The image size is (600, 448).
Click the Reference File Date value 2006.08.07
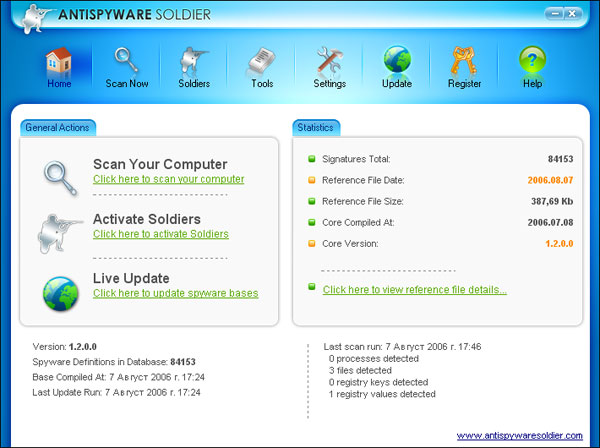(x=550, y=180)
